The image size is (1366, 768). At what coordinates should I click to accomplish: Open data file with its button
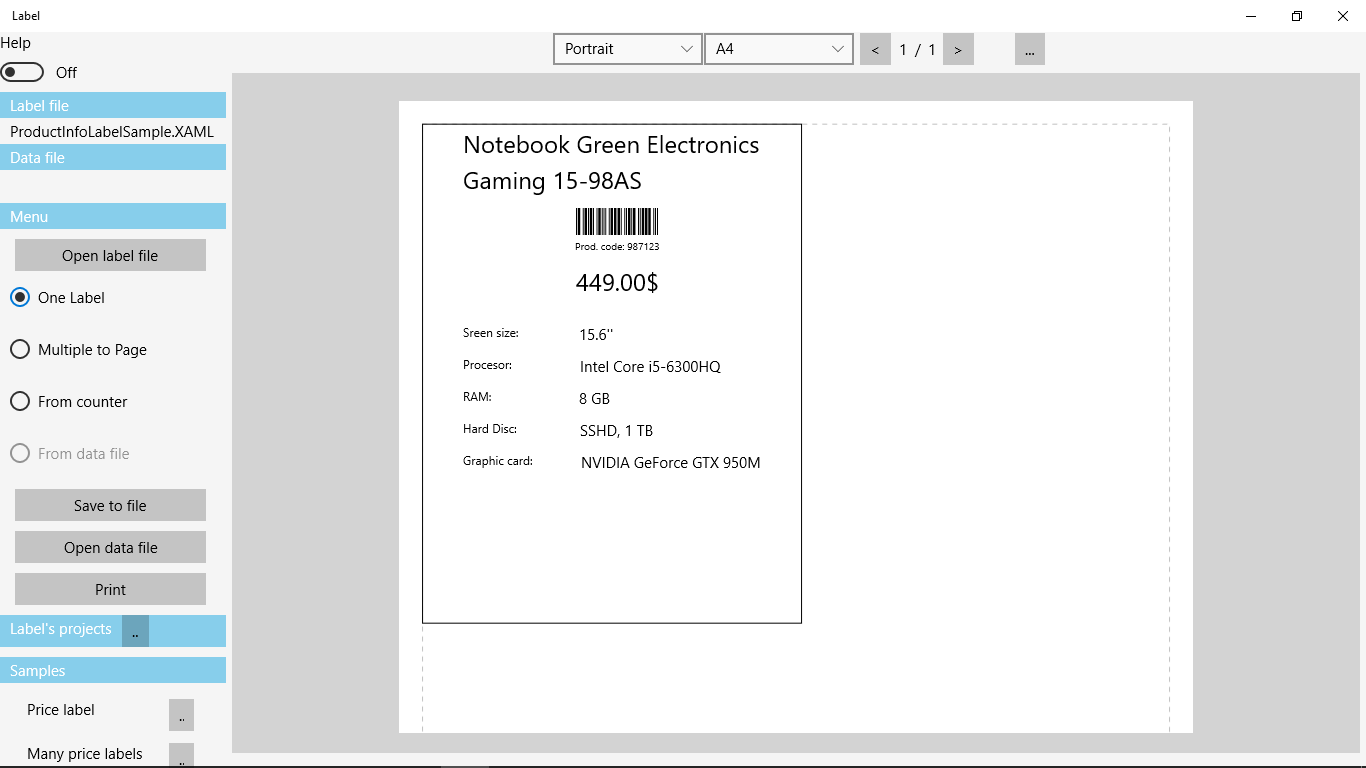coord(110,547)
